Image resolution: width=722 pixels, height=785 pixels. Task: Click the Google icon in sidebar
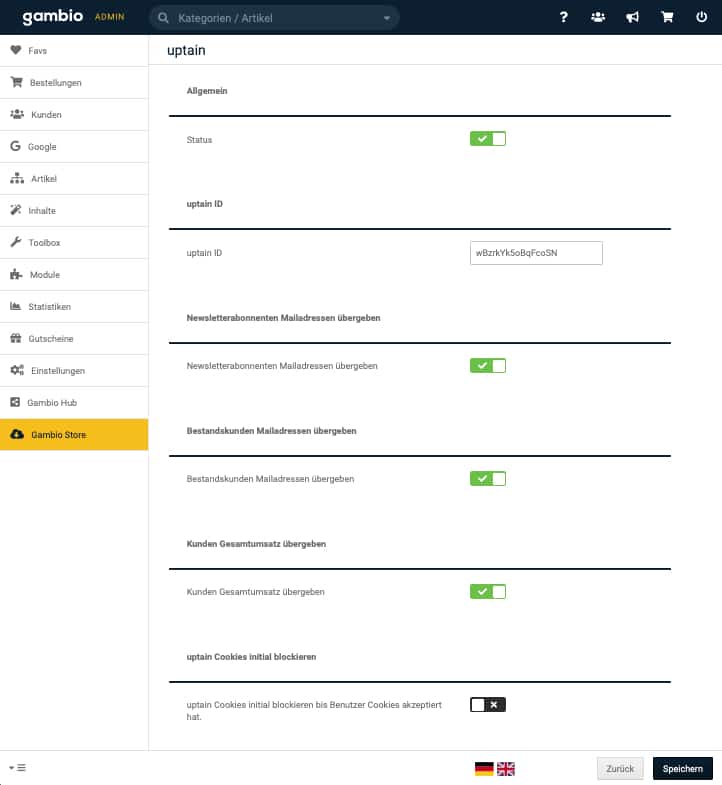(x=16, y=147)
